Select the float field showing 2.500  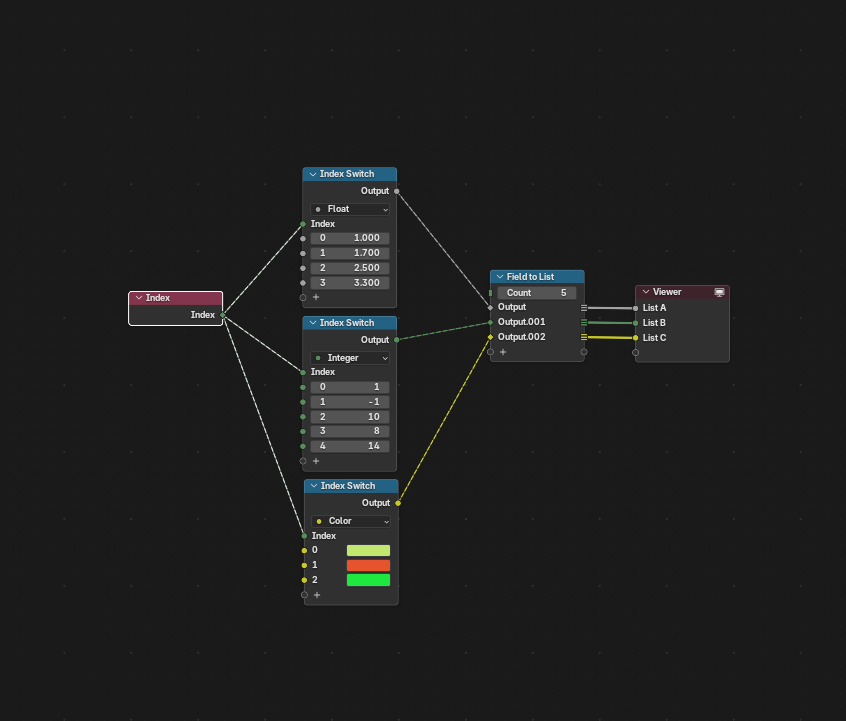[350, 268]
